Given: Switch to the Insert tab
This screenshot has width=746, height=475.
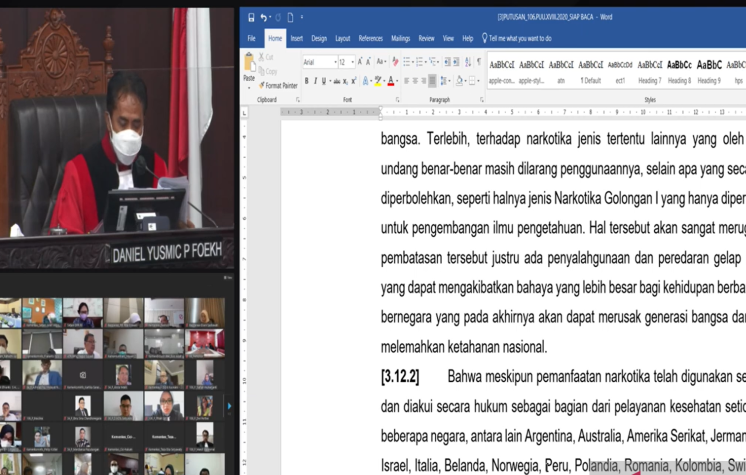Looking at the screenshot, I should point(296,39).
